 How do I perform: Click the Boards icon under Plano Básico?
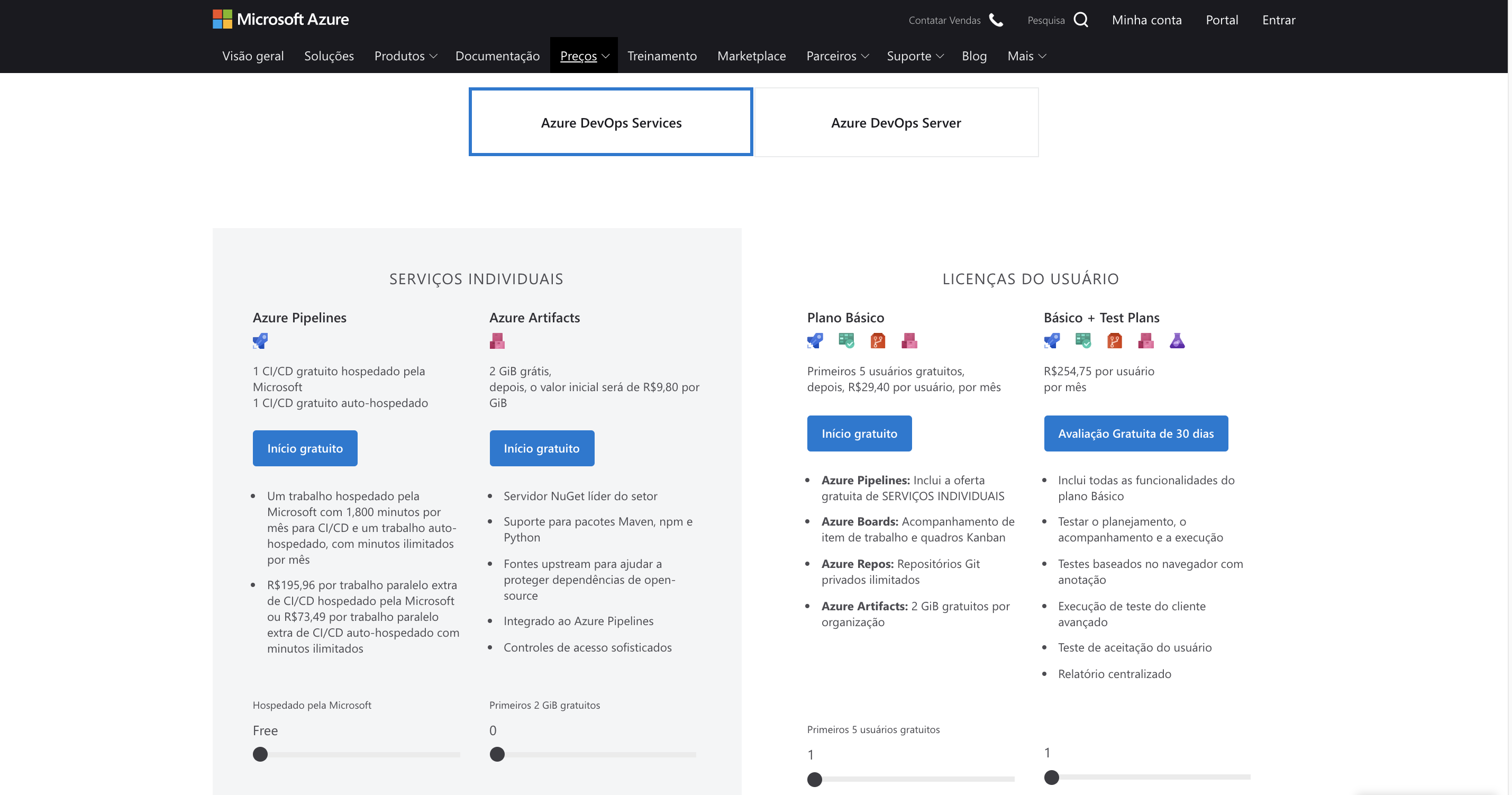846,341
